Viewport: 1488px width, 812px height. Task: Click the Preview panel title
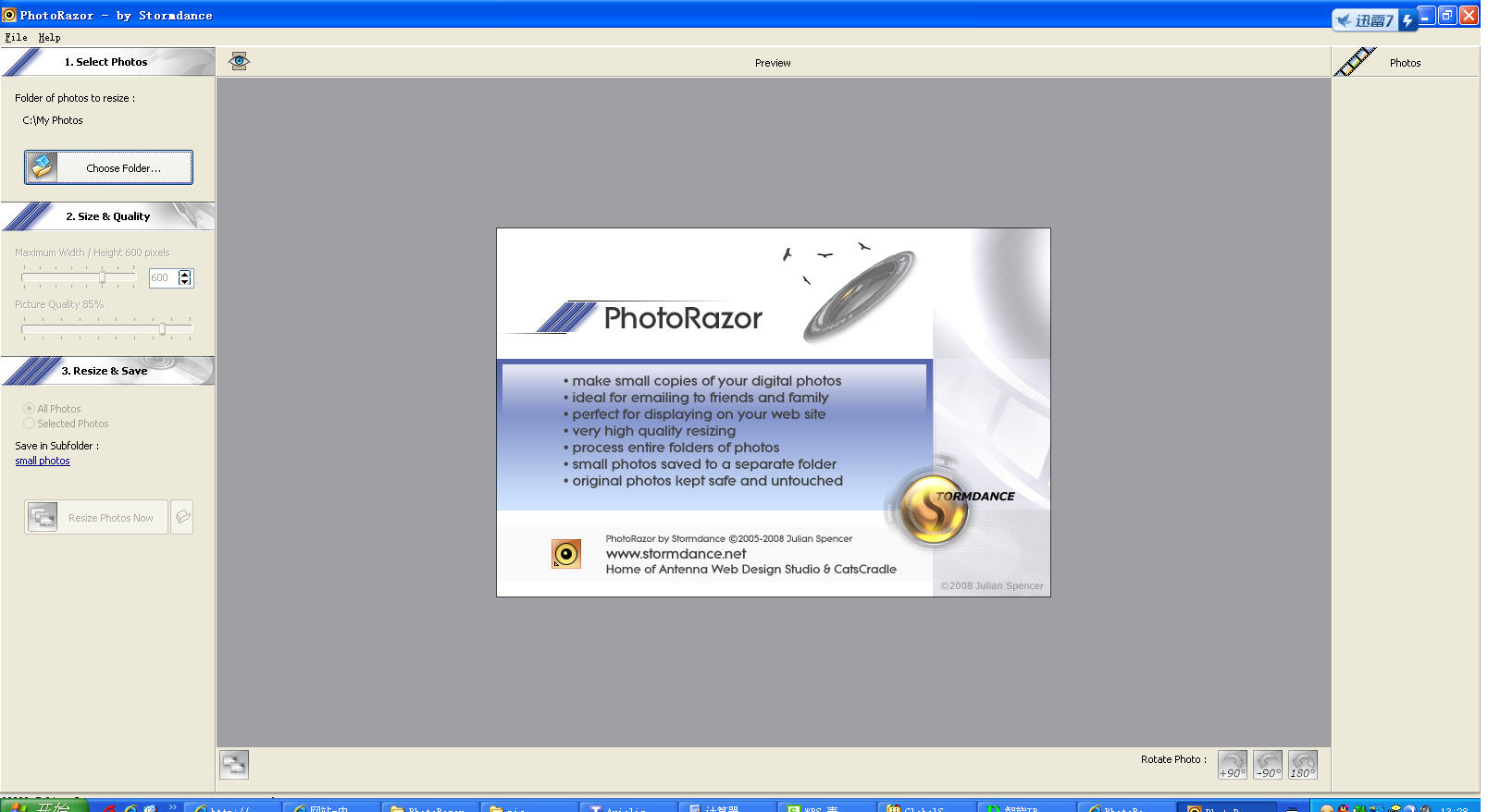pos(773,63)
